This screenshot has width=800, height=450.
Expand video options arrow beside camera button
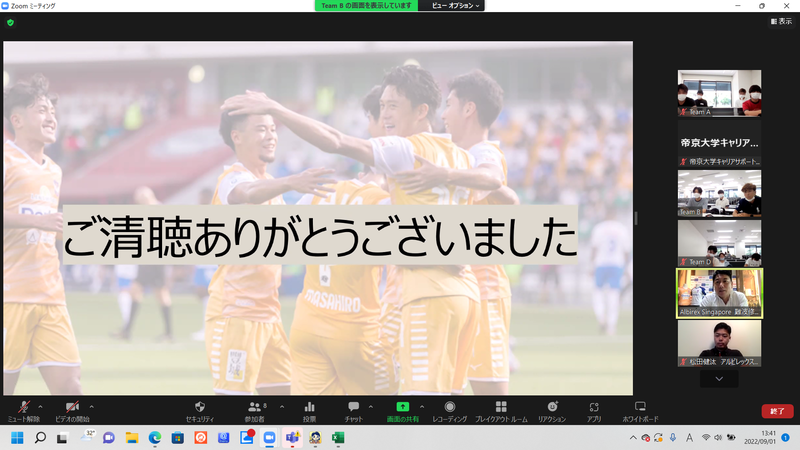point(91,406)
